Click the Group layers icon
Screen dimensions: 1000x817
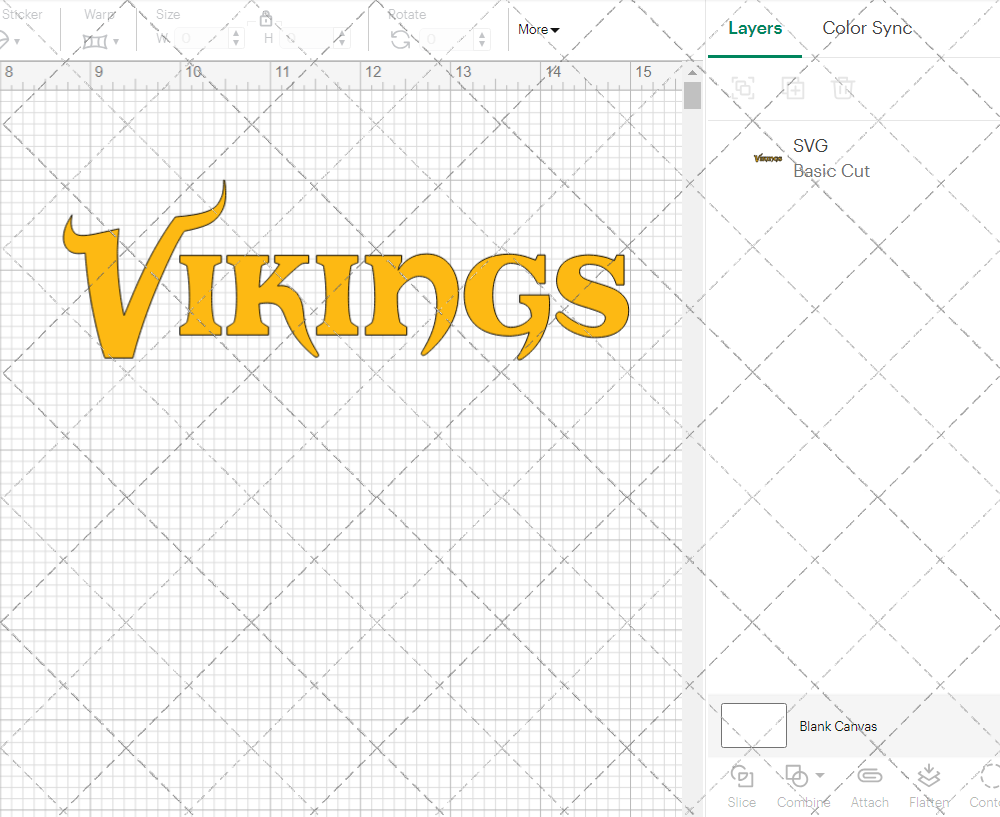[743, 88]
